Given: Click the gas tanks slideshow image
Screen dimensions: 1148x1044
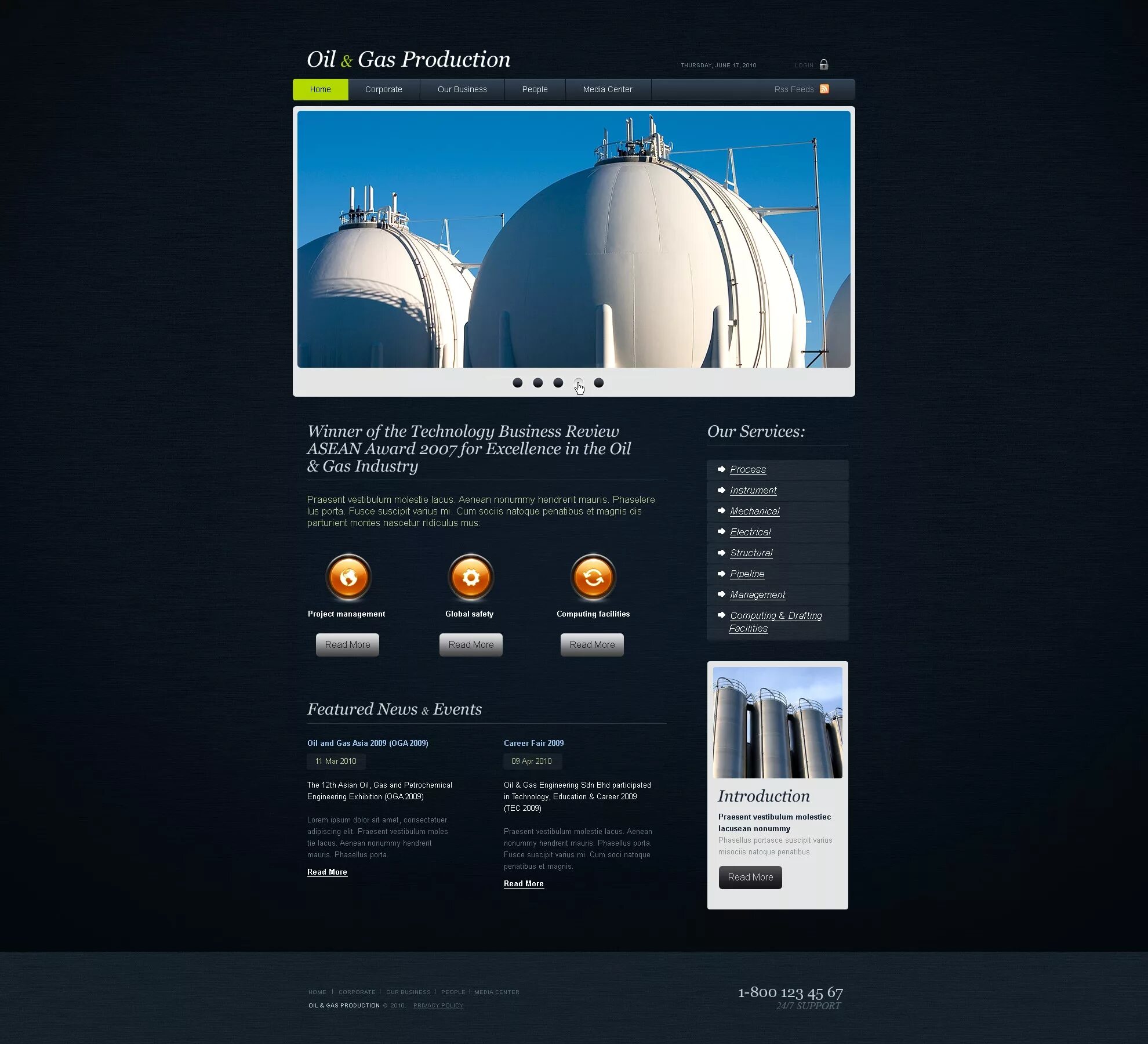Looking at the screenshot, I should click(x=574, y=239).
